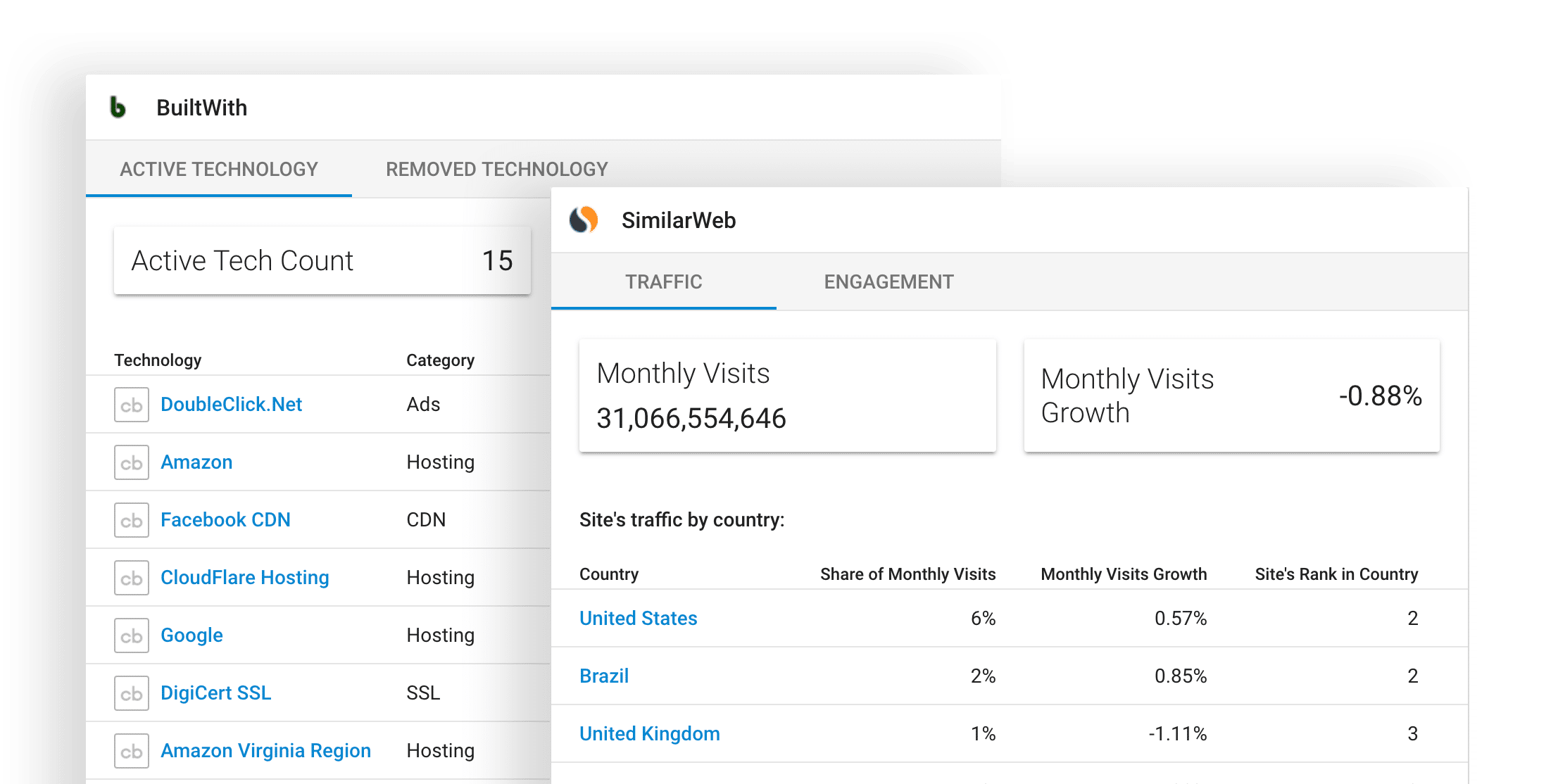Screen dimensions: 1558x784
Task: Open the Facebook CDN link
Action: (x=225, y=520)
